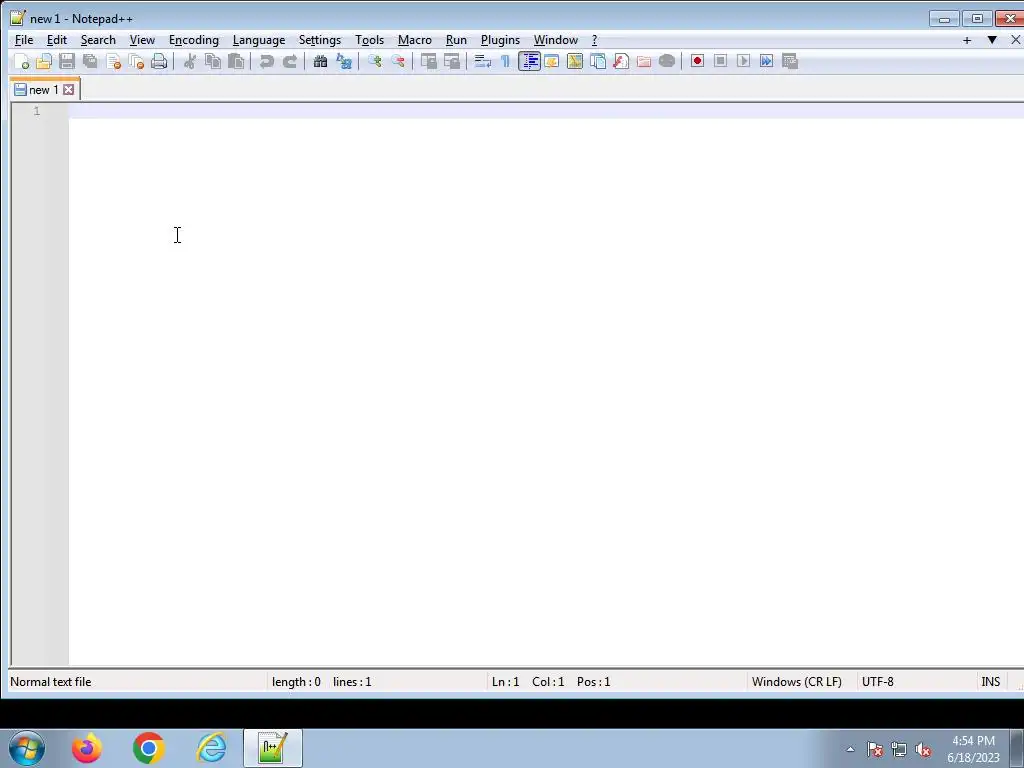Toggle INS insert mode in status bar
Image resolution: width=1024 pixels, height=768 pixels.
[991, 682]
